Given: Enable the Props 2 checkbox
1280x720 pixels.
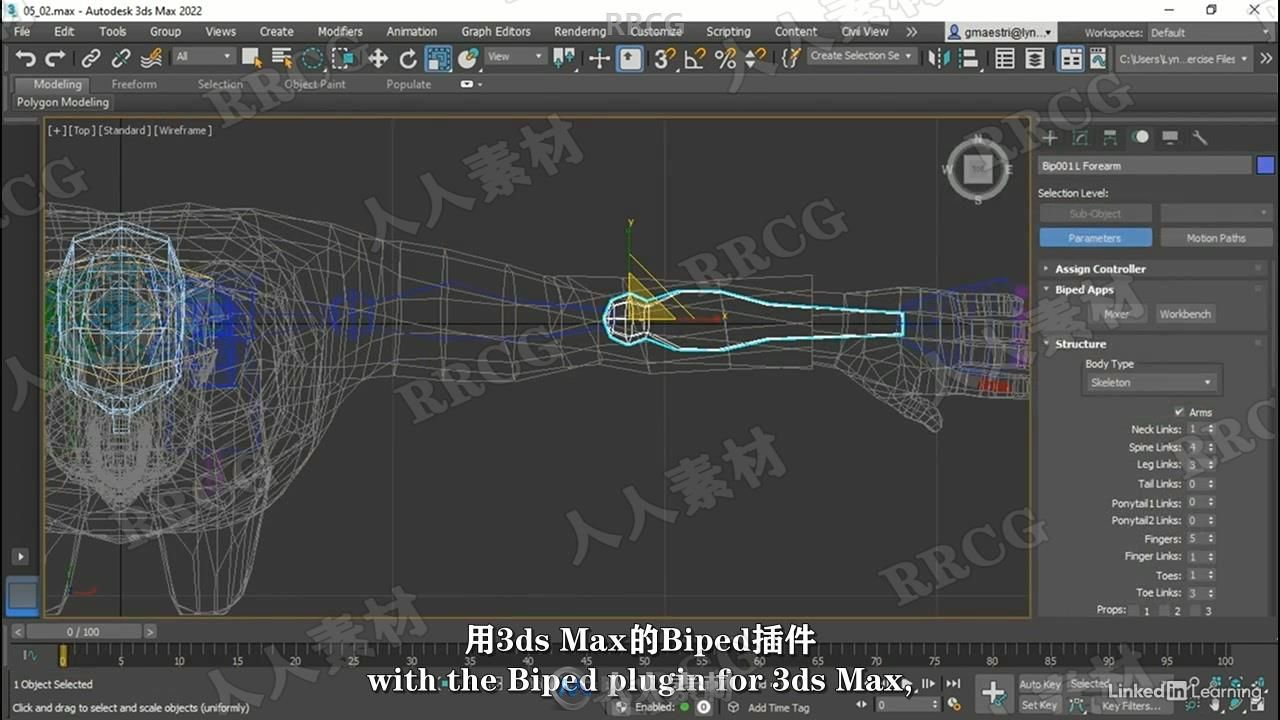Looking at the screenshot, I should pyautogui.click(x=1164, y=610).
